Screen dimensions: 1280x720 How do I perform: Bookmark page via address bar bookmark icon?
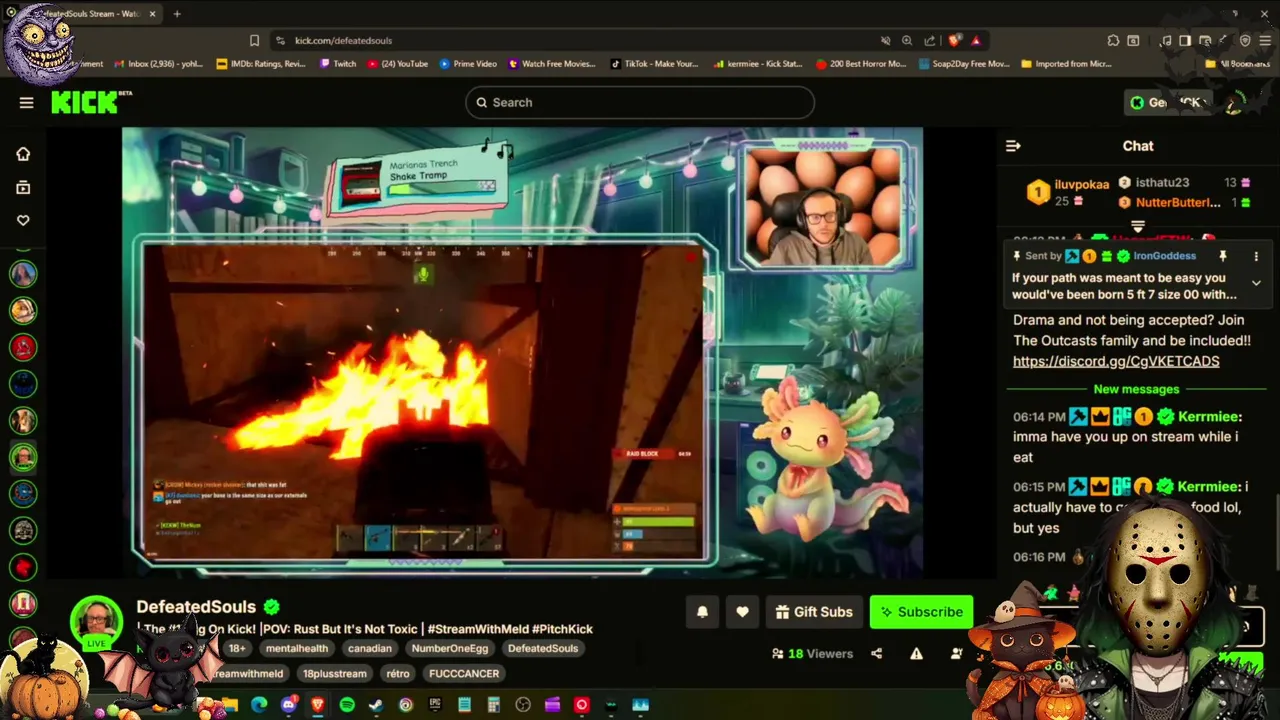(254, 40)
